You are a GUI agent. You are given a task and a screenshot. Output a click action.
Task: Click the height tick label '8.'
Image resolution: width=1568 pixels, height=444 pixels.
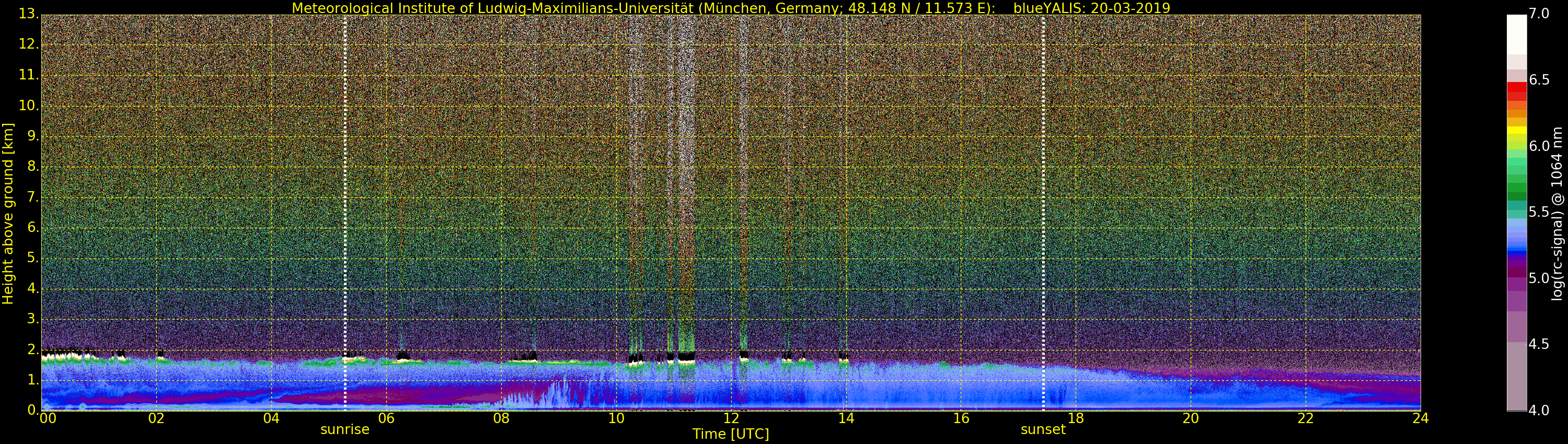click(33, 166)
